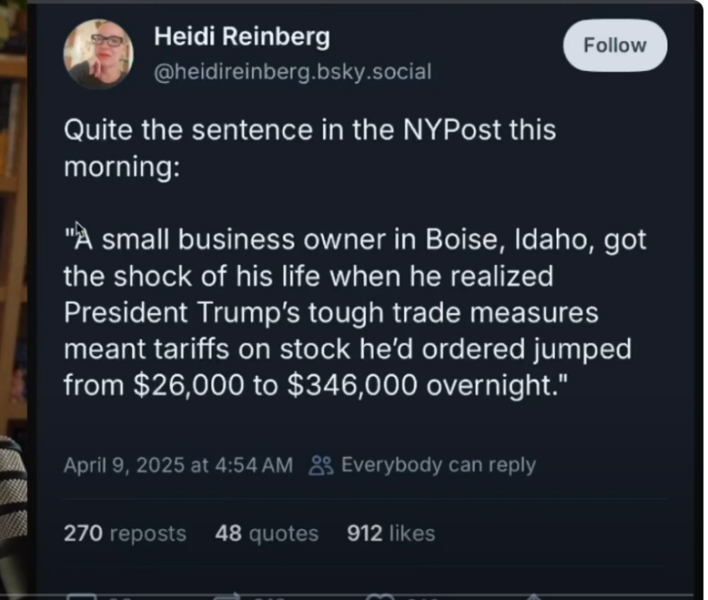Image resolution: width=708 pixels, height=600 pixels.
Task: View the 270 reposts list
Action: pyautogui.click(x=125, y=533)
